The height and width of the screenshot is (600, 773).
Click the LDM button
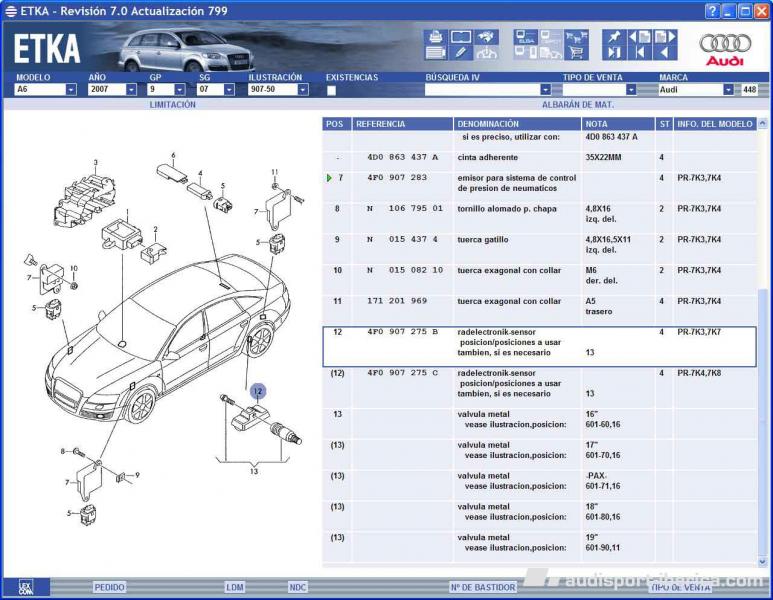tap(235, 587)
